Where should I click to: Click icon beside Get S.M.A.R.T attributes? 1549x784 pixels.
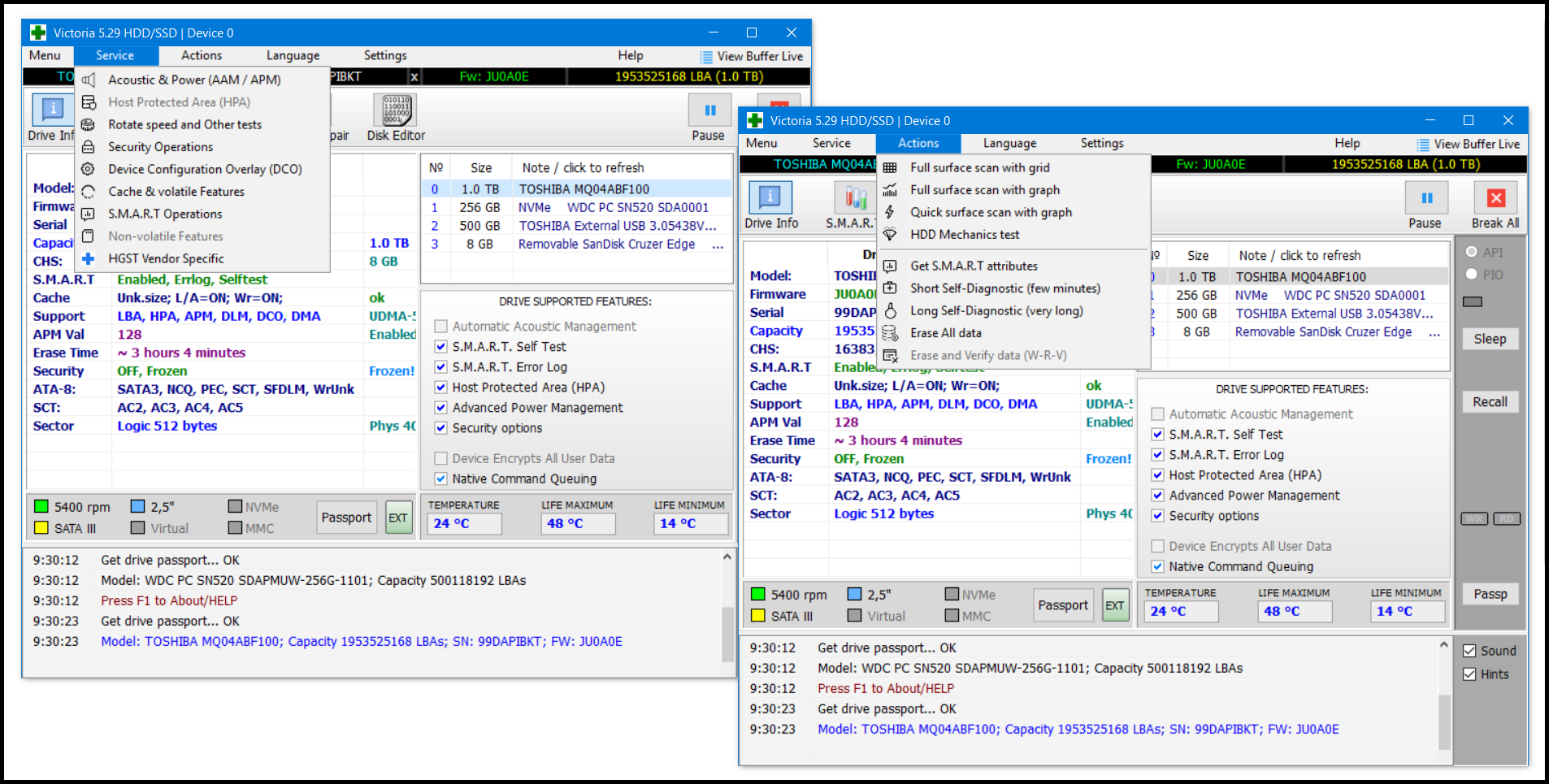tap(890, 266)
